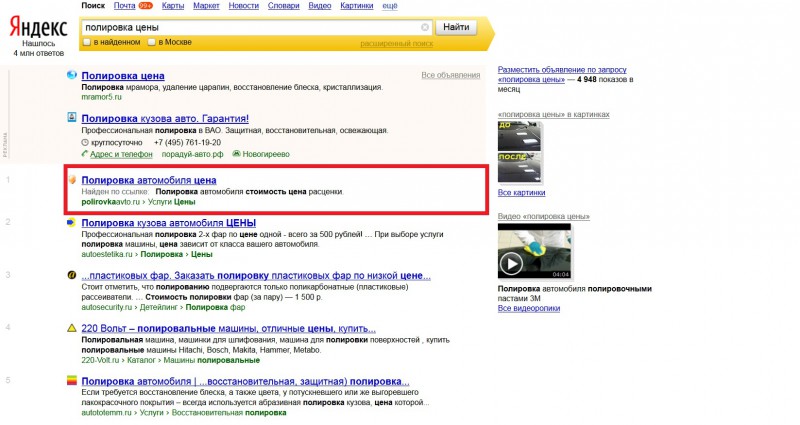Click 'Разместить объявление по запросу' link
Viewport: 800px width, 425px height.
(x=562, y=70)
